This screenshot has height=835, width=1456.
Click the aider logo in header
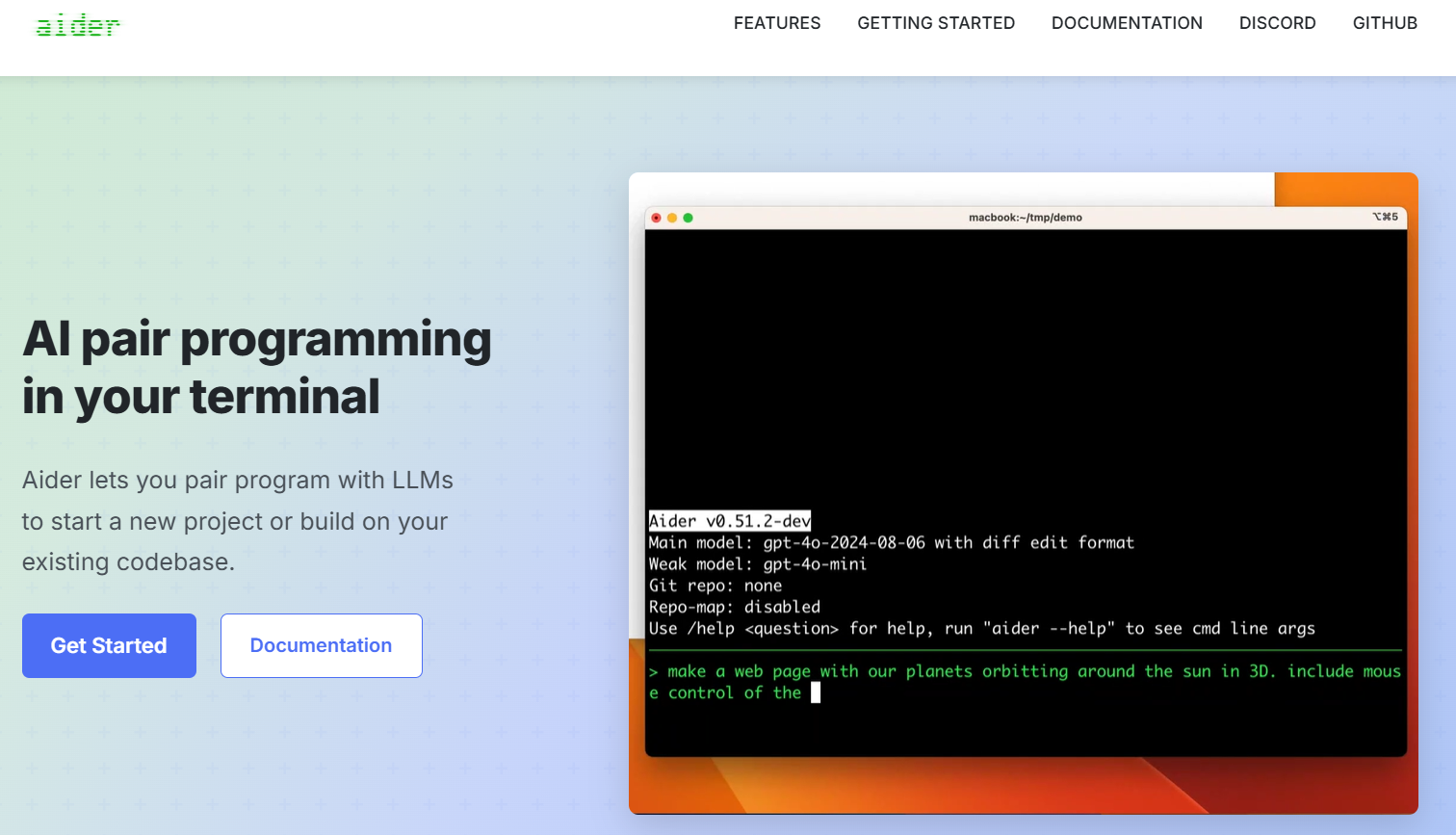[x=77, y=26]
